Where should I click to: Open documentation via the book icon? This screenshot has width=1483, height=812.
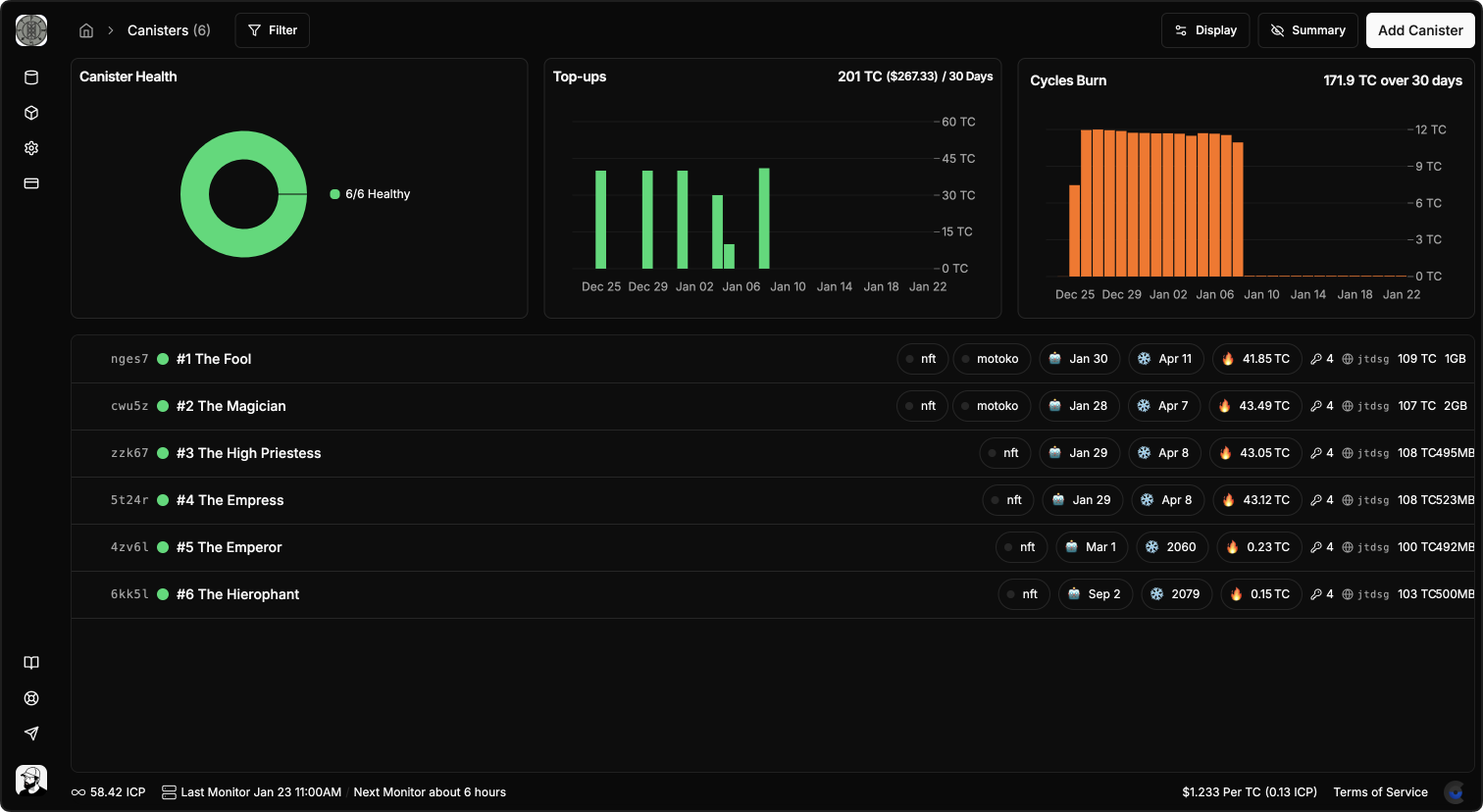coord(31,663)
